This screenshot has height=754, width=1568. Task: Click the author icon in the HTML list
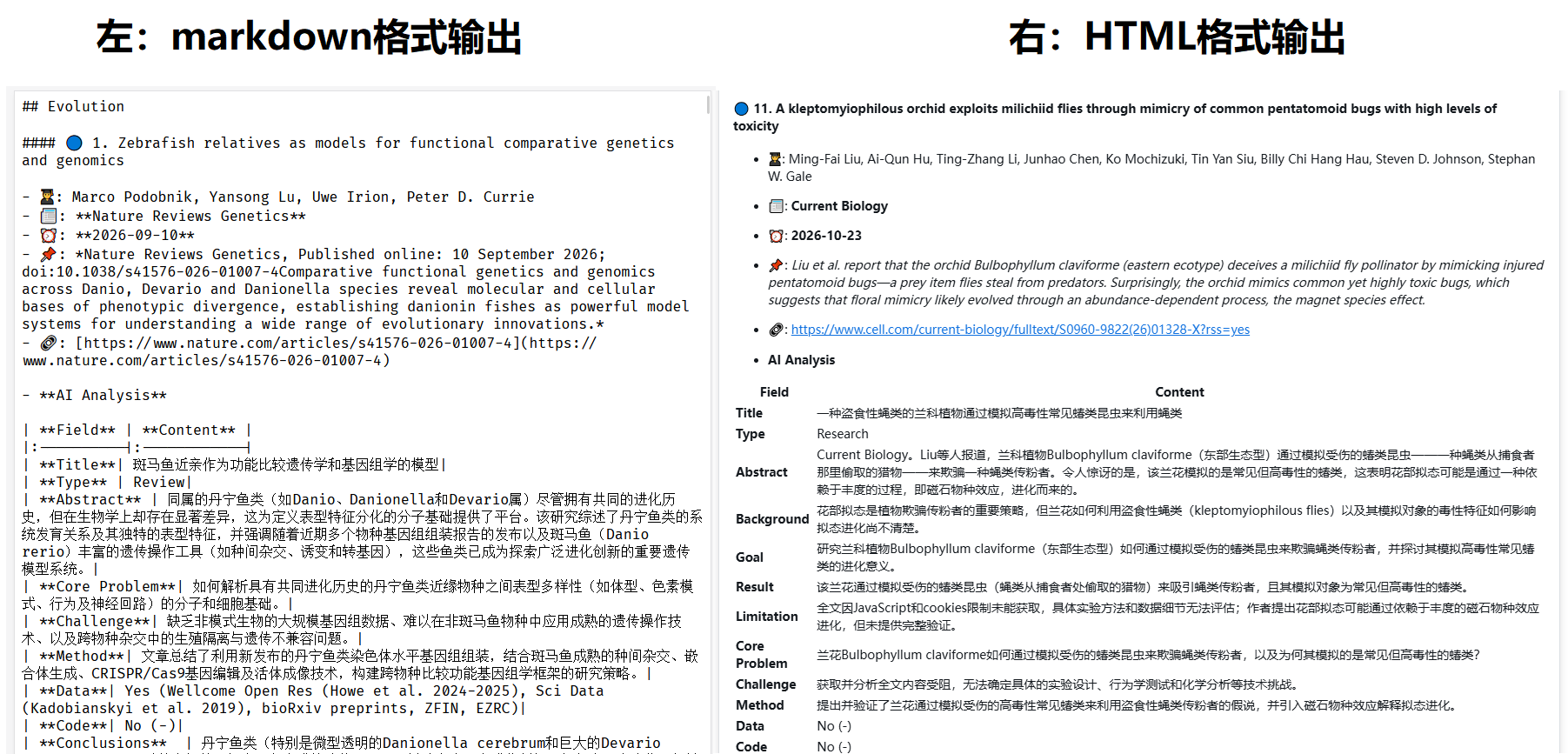point(775,159)
